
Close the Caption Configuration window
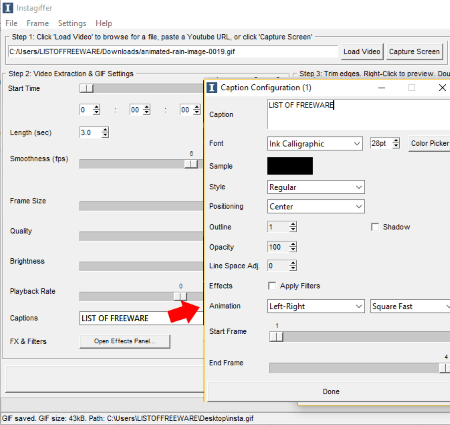point(442,88)
